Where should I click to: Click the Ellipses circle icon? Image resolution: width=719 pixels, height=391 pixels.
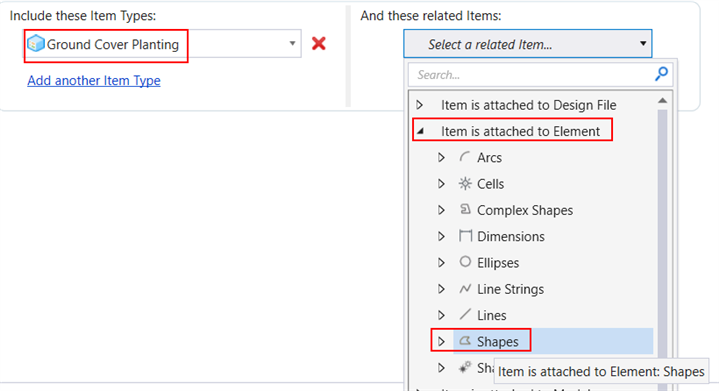pyautogui.click(x=465, y=262)
